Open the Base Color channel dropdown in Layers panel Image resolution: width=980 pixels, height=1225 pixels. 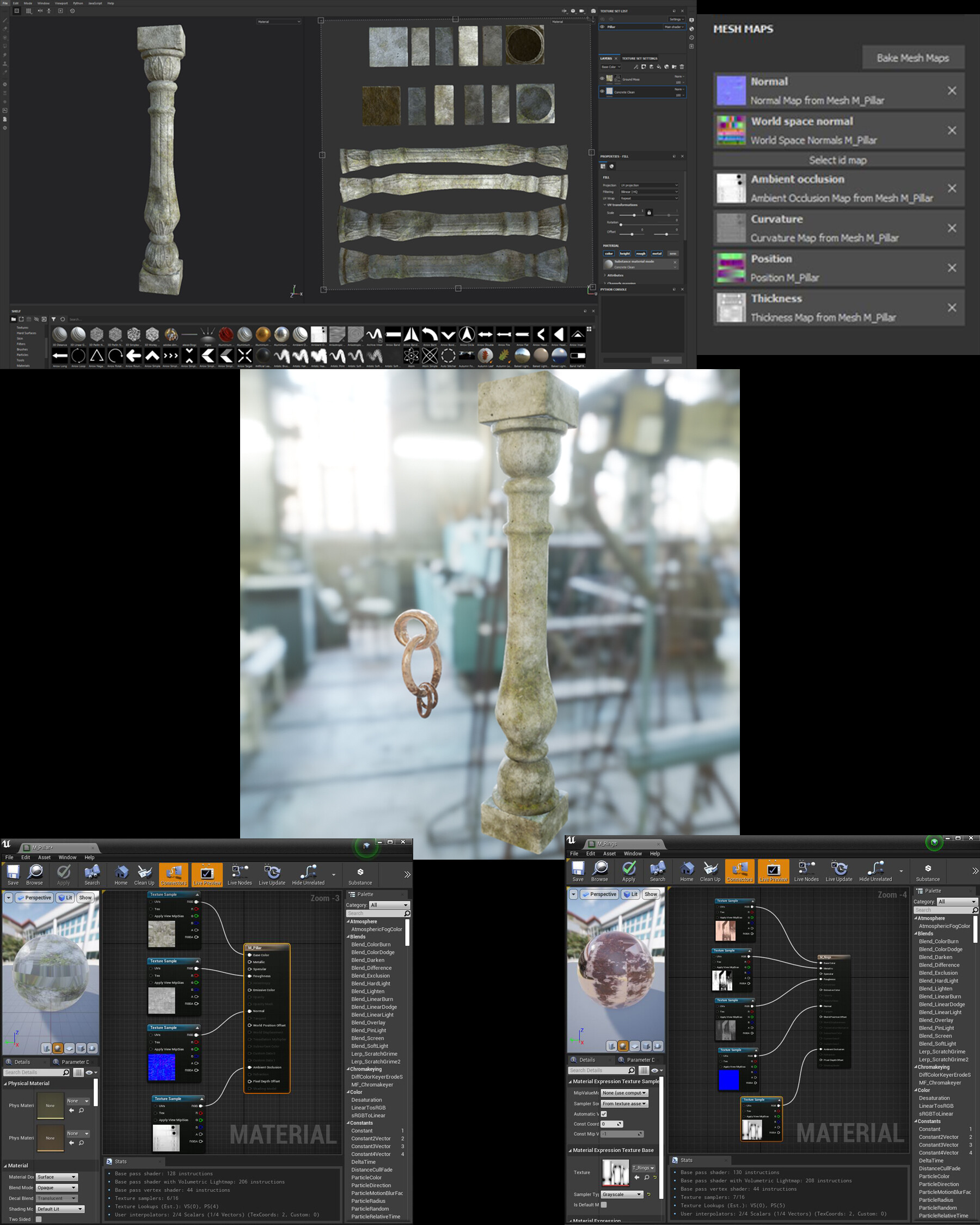click(611, 68)
